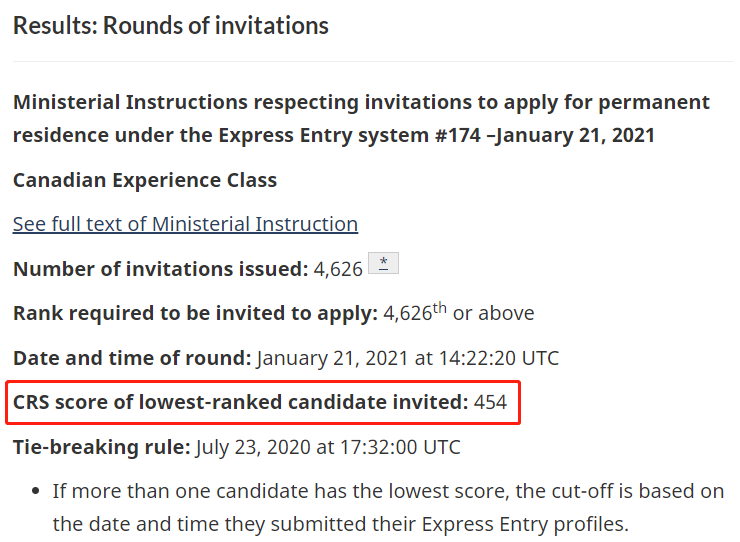Click the 4,626 invitations issued value
Screen dimensions: 740x542
338,269
